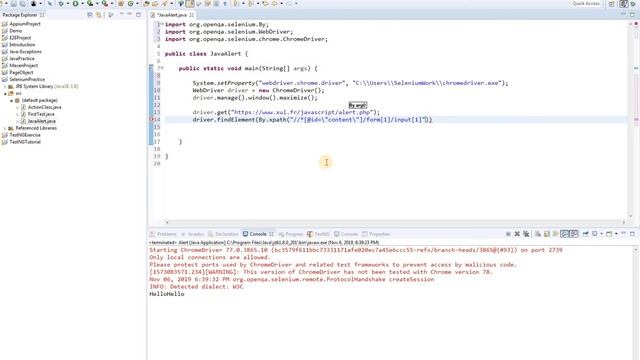Switch to the Progress tab

291,234
